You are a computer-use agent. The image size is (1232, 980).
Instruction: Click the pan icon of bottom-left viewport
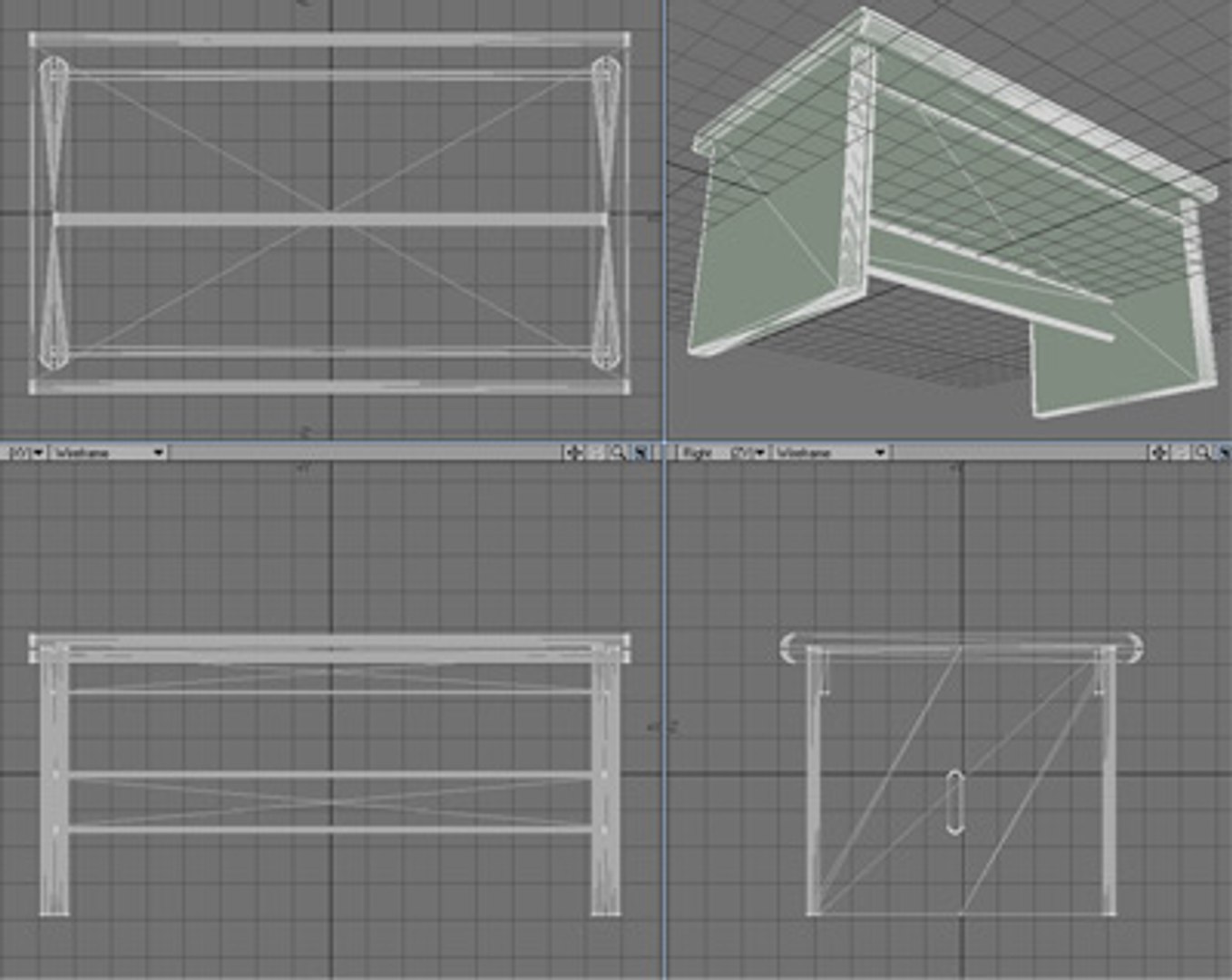click(573, 452)
